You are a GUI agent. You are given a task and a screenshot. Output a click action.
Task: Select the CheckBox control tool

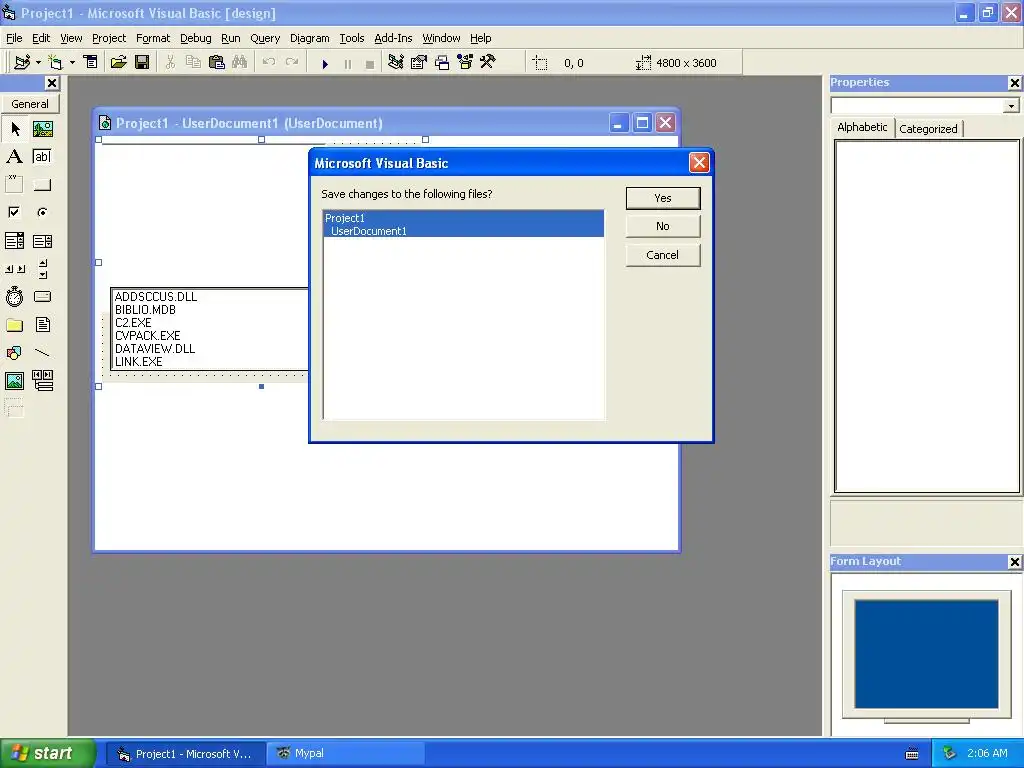(x=14, y=212)
